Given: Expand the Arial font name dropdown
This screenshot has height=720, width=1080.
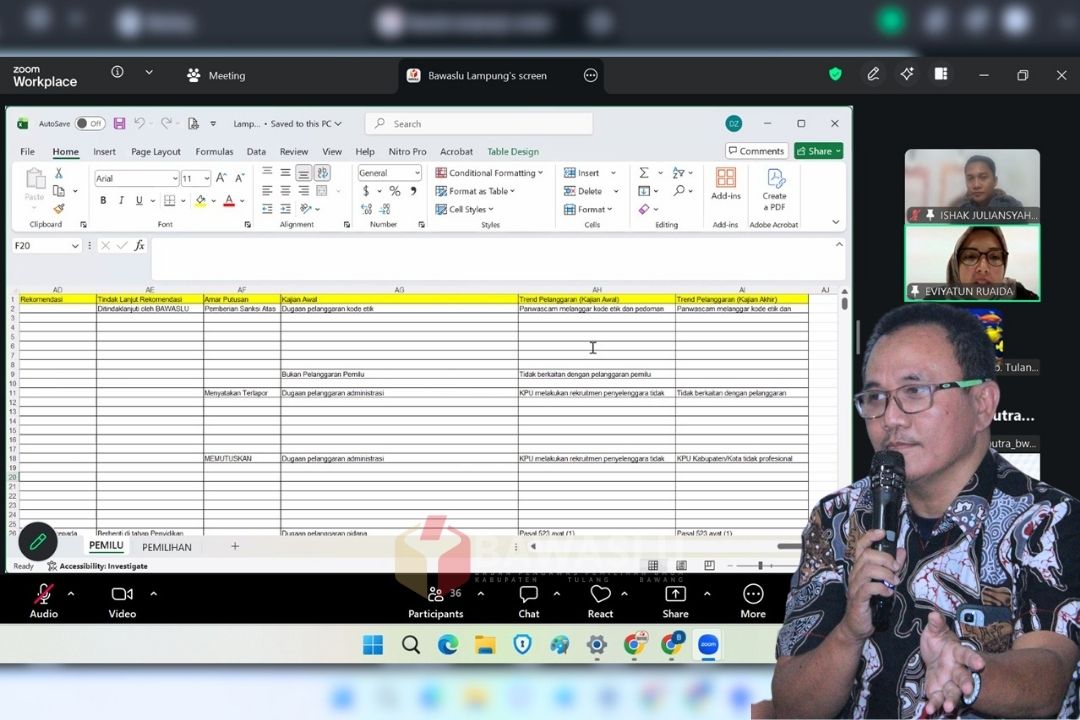Looking at the screenshot, I should click(174, 178).
